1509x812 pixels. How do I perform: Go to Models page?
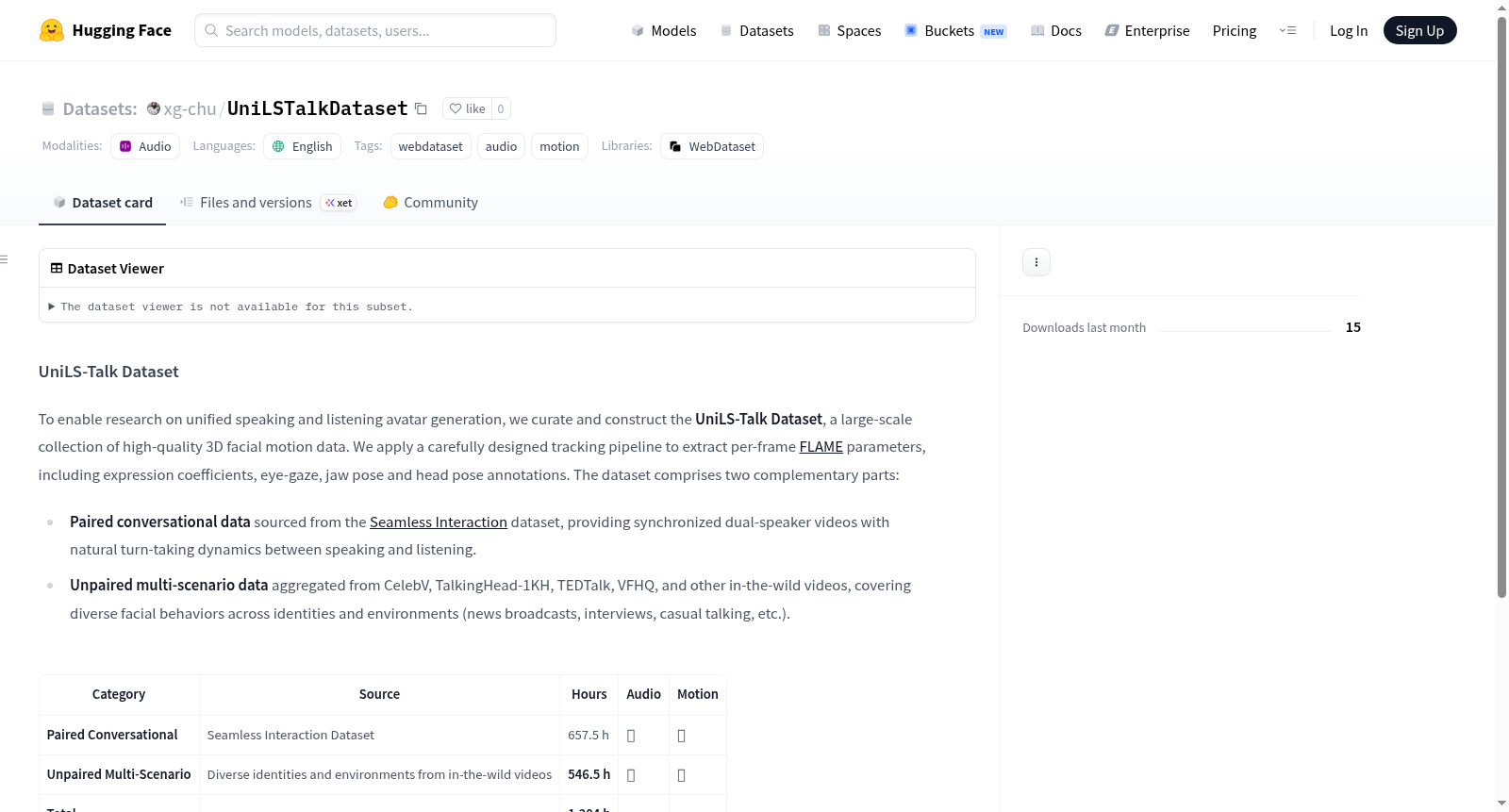point(664,30)
